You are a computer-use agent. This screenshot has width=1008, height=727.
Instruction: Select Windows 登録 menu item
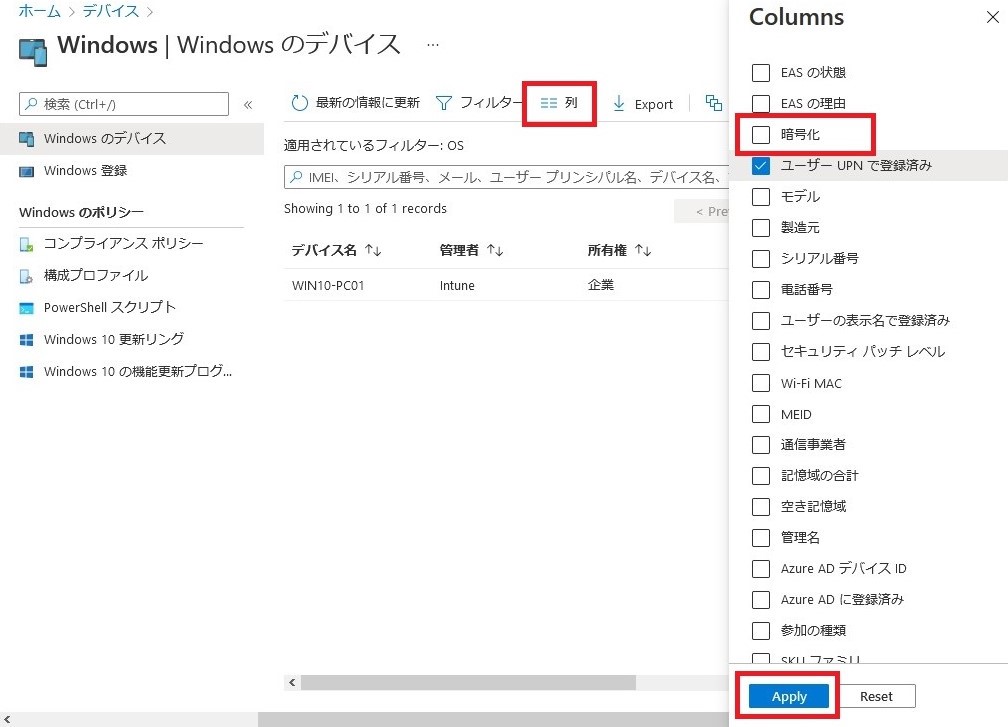point(132,171)
